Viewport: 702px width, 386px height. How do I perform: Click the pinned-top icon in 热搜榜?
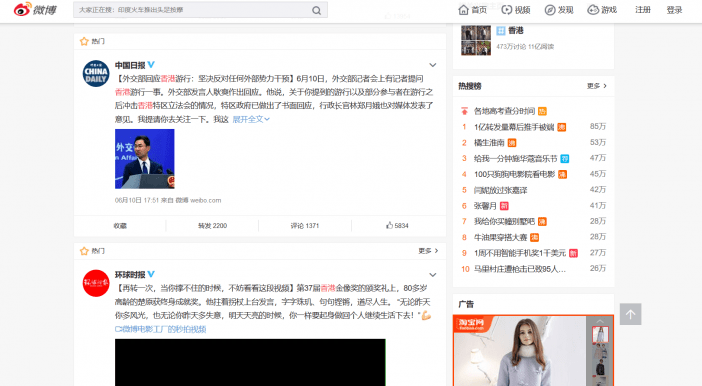(464, 111)
